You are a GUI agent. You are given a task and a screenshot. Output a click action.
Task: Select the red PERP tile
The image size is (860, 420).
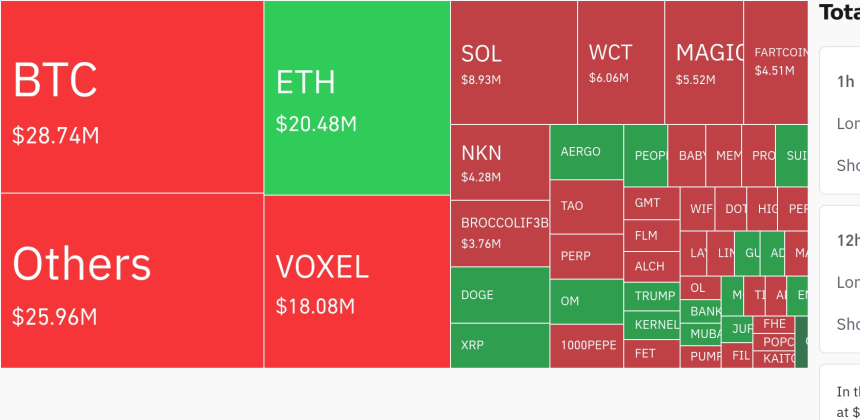[586, 256]
